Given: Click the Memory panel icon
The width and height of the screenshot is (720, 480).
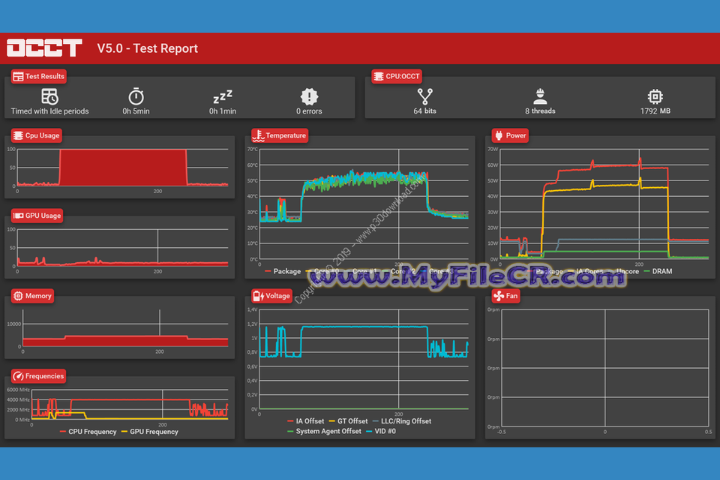Looking at the screenshot, I should click(x=18, y=296).
